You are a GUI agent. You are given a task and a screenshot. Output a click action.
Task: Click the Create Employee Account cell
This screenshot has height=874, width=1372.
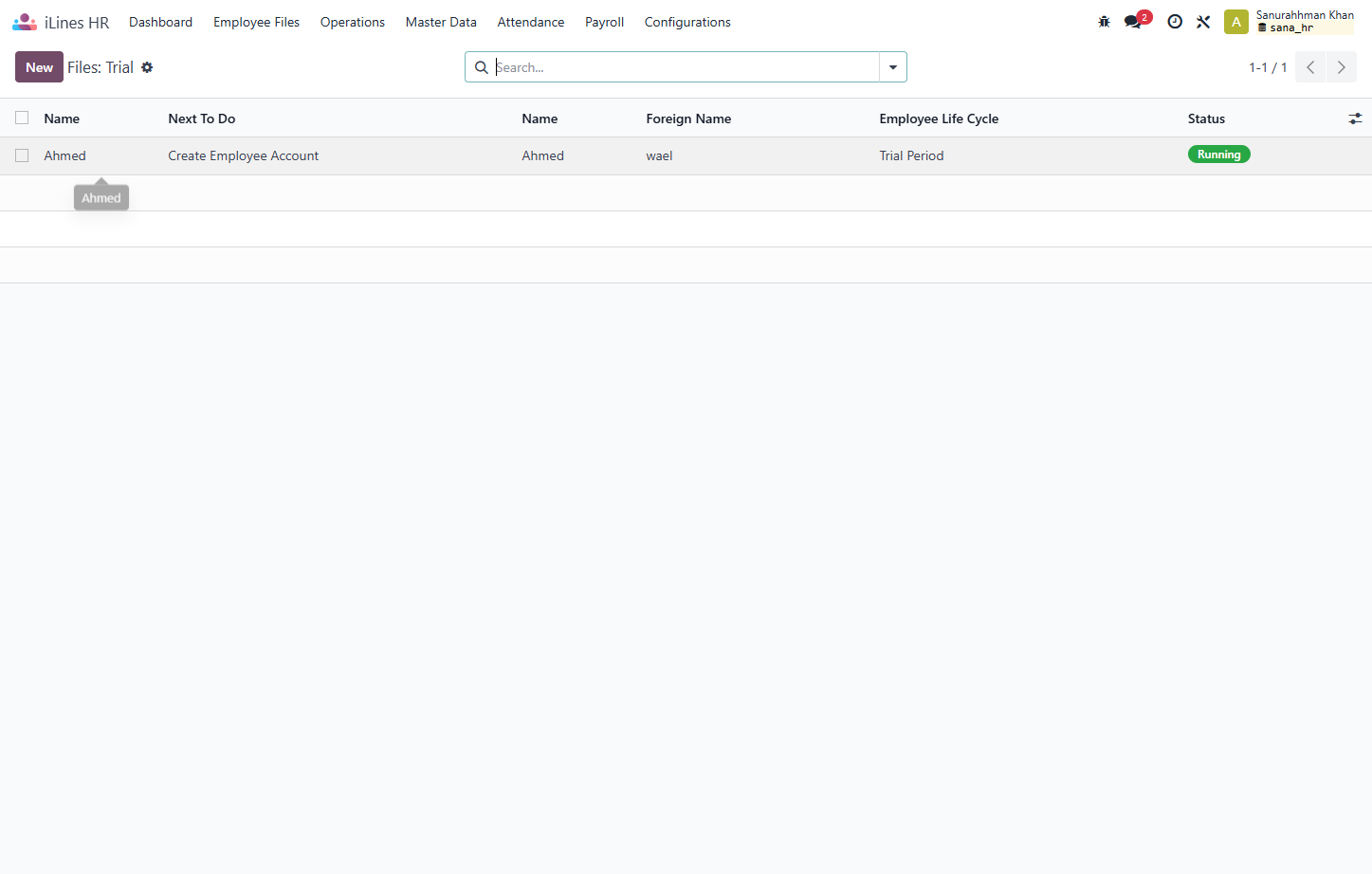[x=244, y=155]
